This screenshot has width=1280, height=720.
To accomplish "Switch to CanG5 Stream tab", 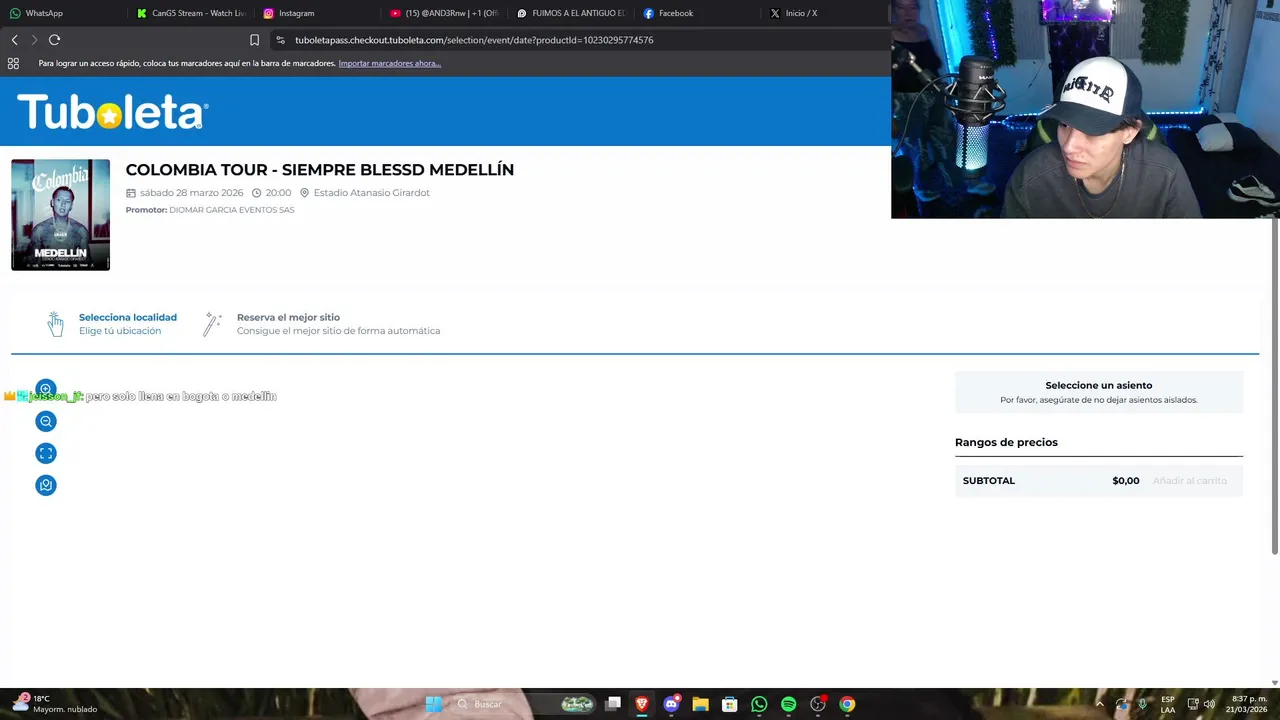I will point(191,13).
